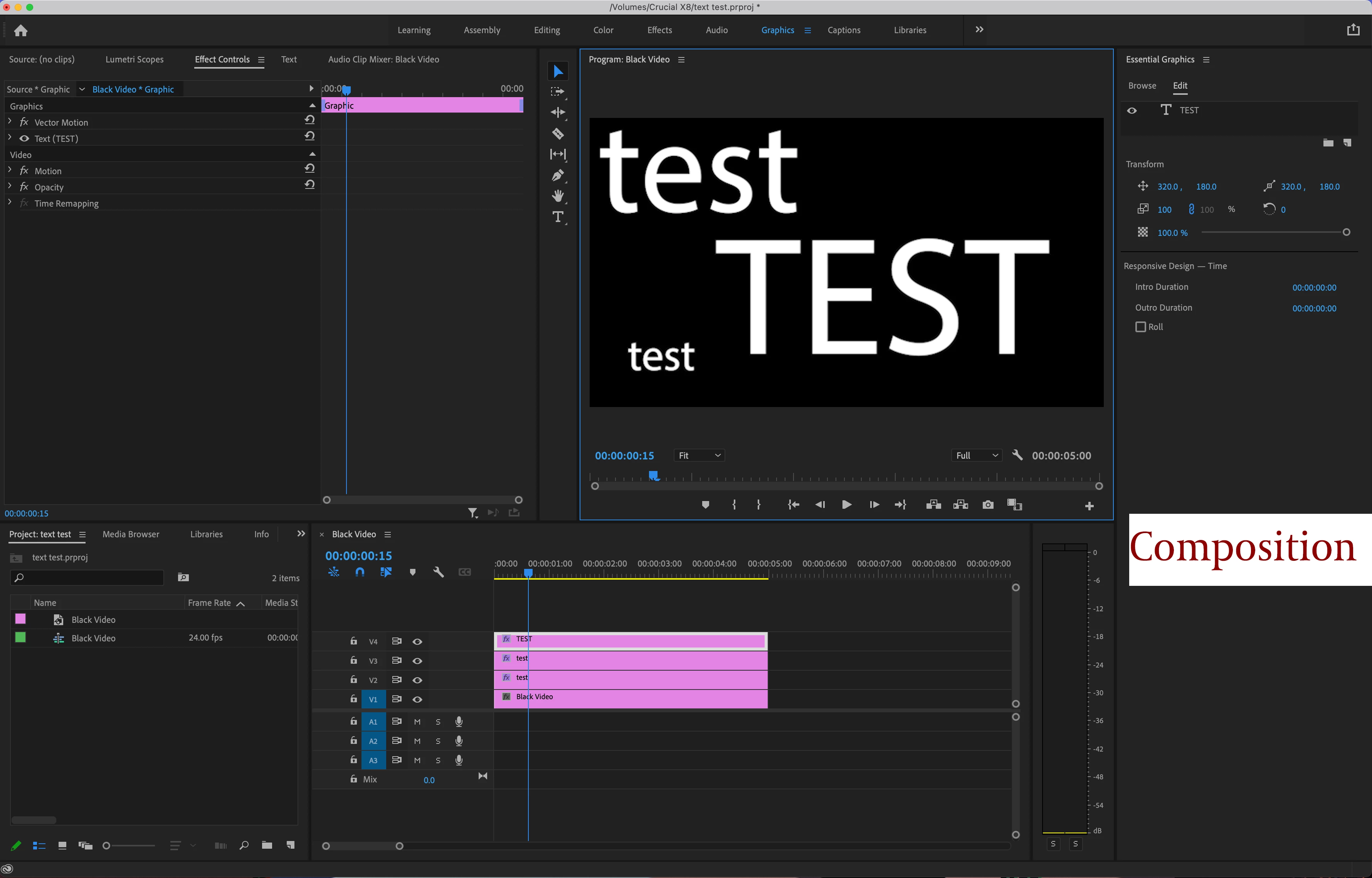Screen dimensions: 1372x878
Task: Expand the Vector Motion effect
Action: 10,122
